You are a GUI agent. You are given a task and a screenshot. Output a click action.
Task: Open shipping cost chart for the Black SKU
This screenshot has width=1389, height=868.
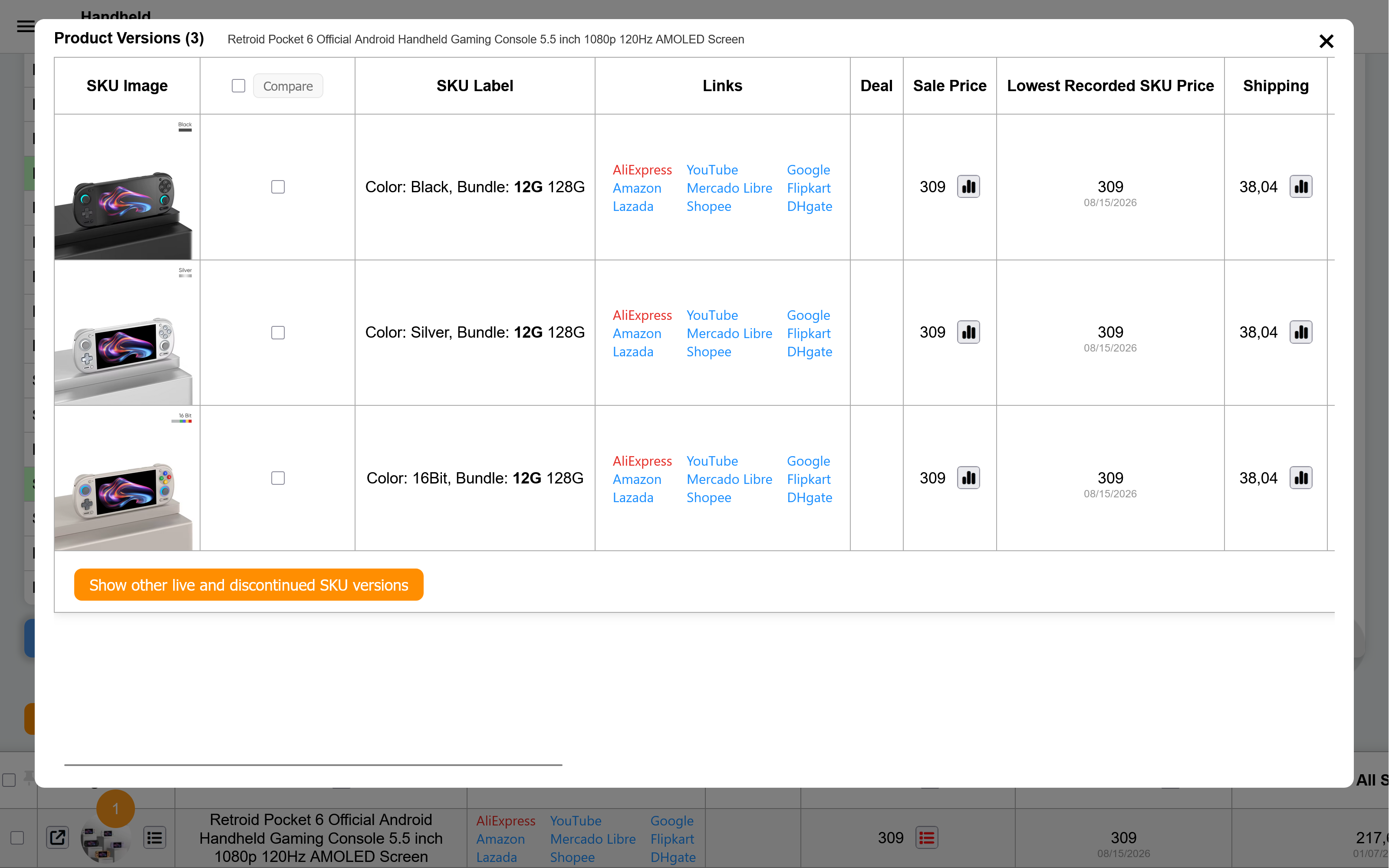[x=1300, y=187]
